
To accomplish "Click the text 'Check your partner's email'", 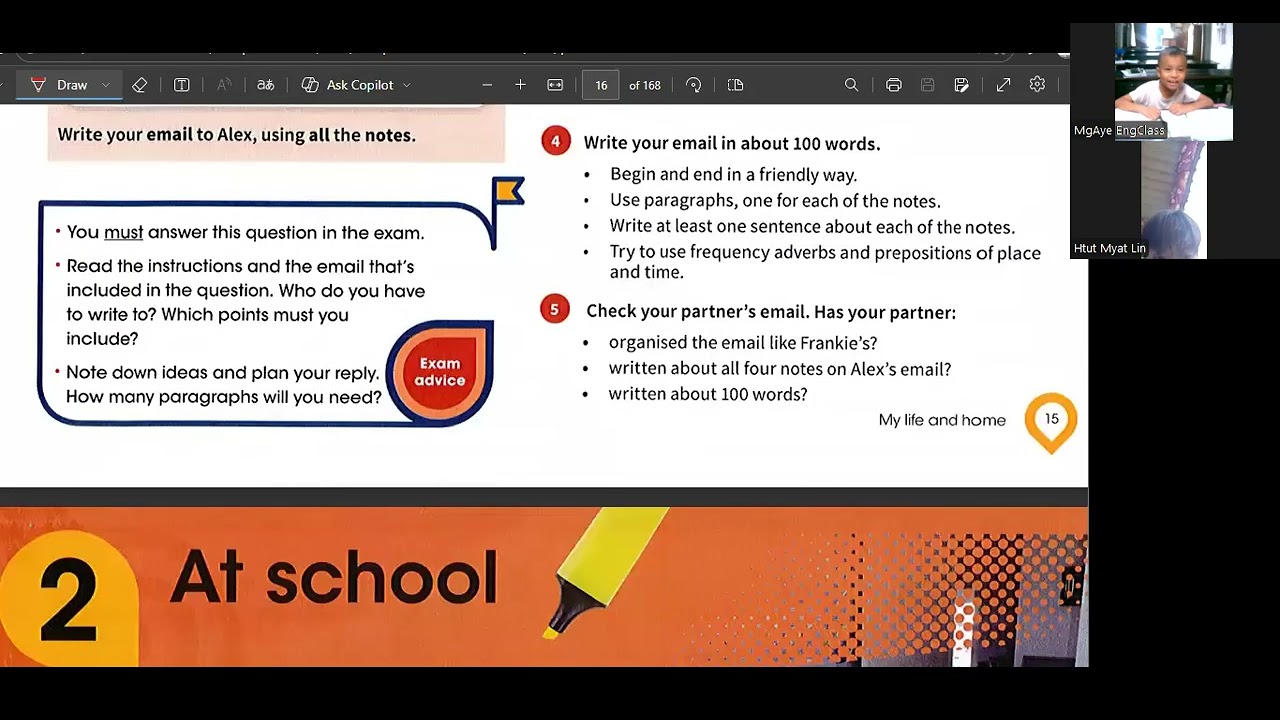I will point(696,312).
